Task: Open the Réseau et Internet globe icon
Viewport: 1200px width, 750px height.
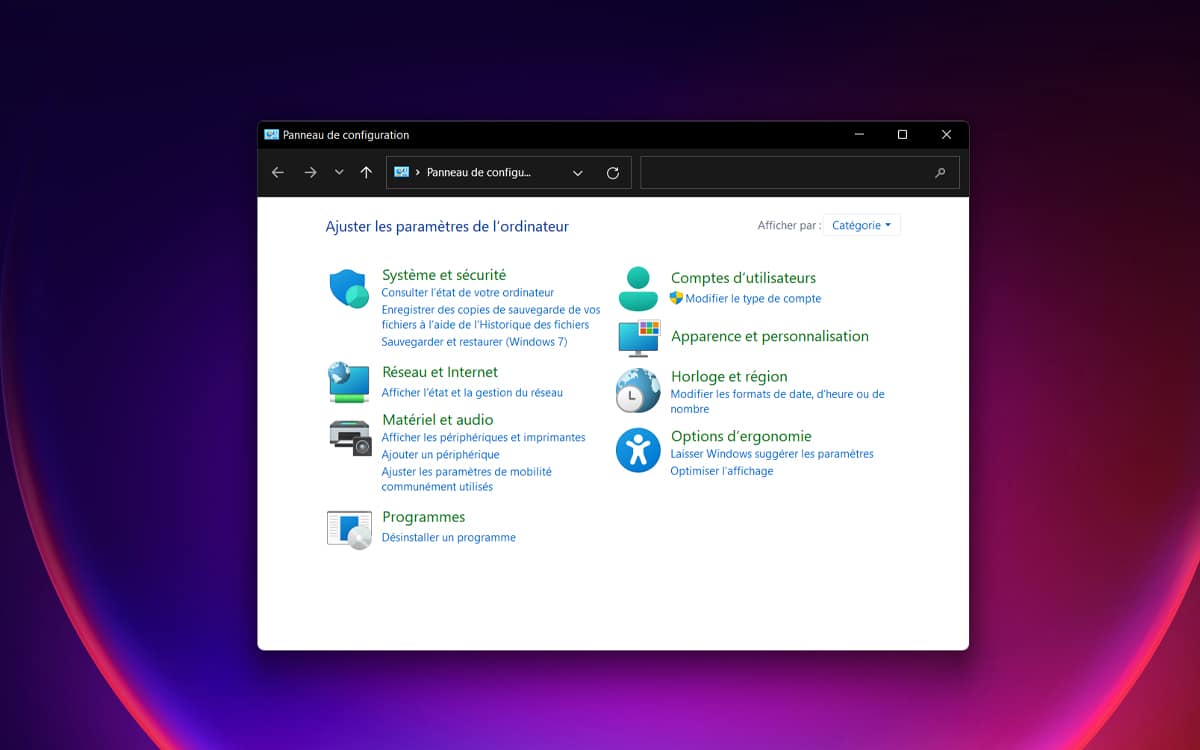Action: point(349,382)
